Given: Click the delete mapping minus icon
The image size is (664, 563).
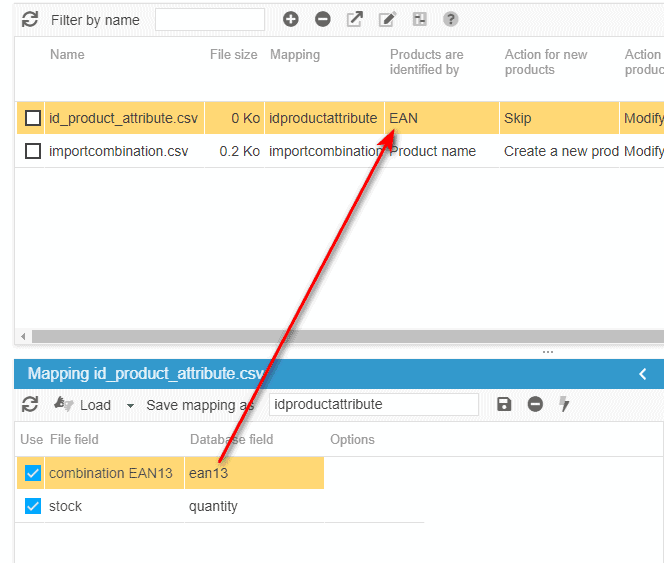Looking at the screenshot, I should (x=535, y=404).
